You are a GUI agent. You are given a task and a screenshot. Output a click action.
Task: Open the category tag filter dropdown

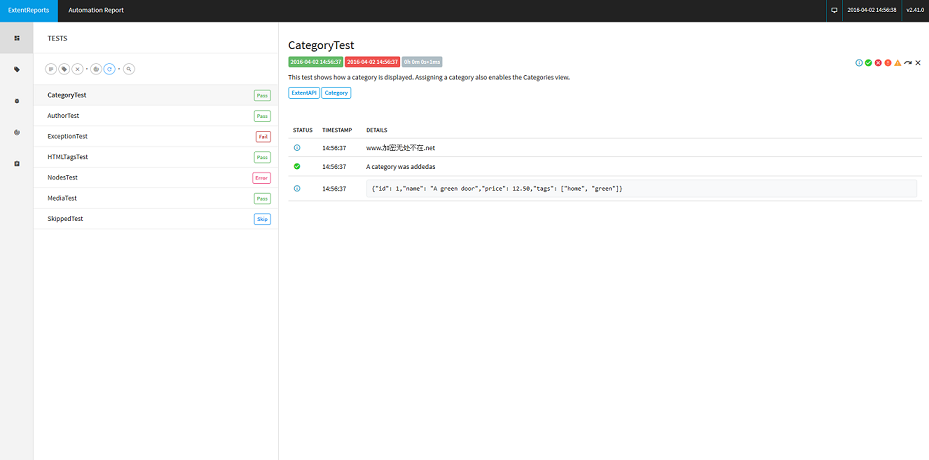pyautogui.click(x=64, y=69)
